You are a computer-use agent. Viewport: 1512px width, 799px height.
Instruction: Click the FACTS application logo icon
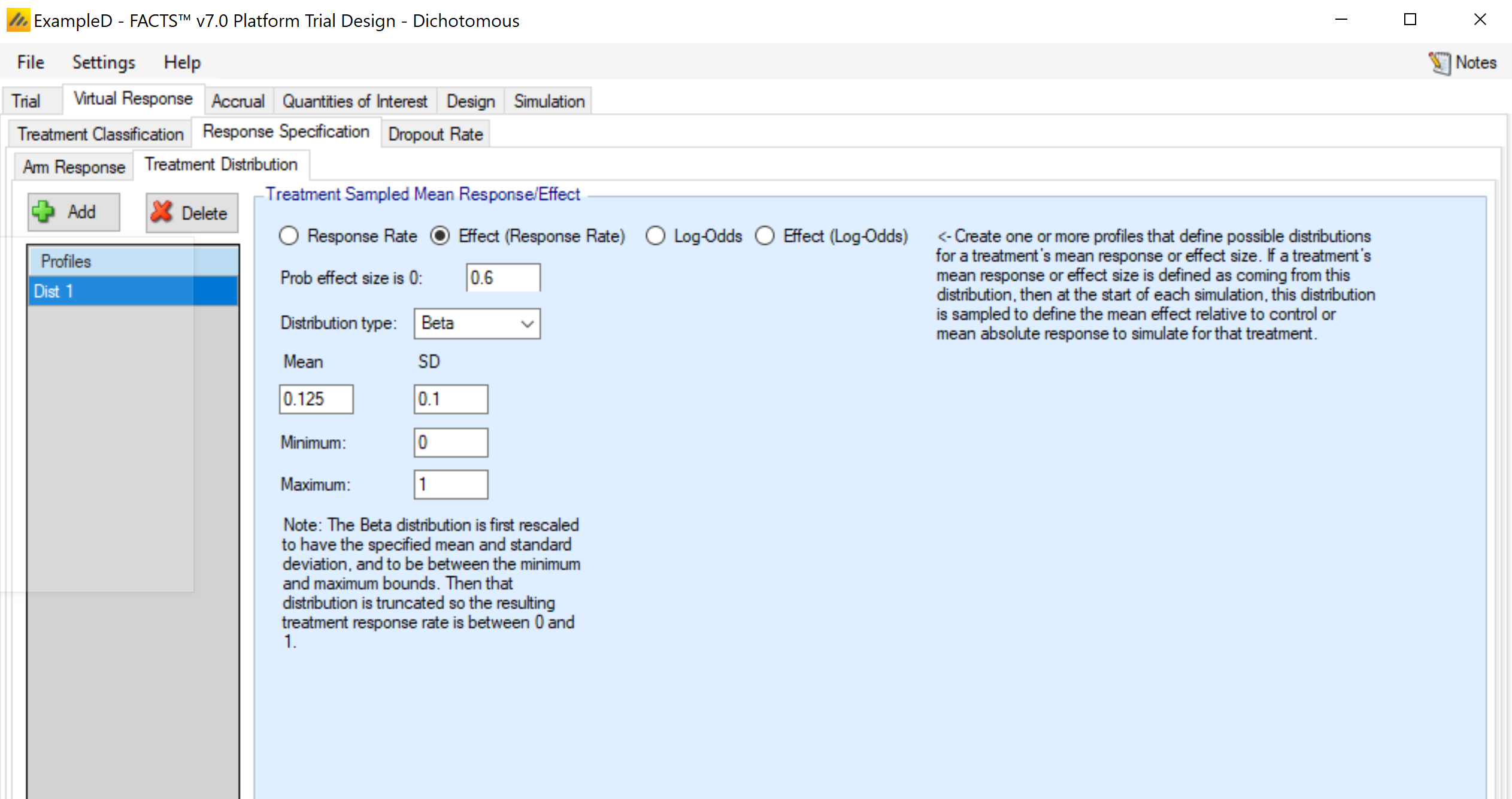17,20
